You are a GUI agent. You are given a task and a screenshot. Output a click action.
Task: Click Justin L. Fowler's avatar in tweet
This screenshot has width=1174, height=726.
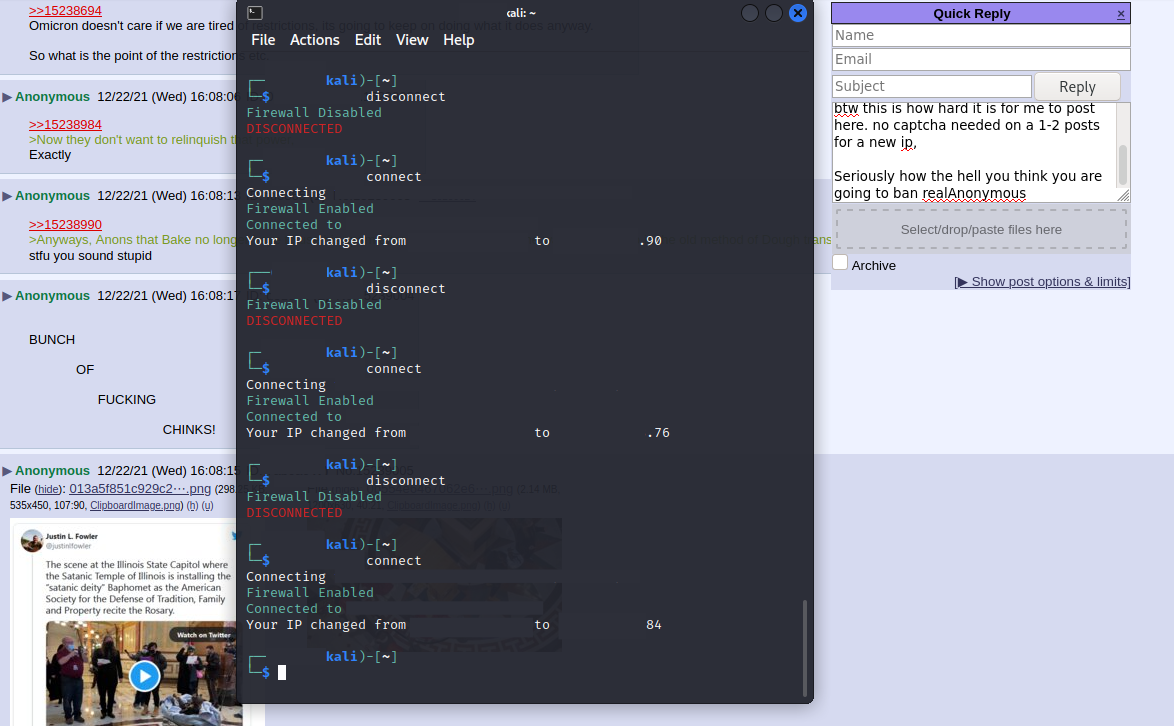point(32,540)
